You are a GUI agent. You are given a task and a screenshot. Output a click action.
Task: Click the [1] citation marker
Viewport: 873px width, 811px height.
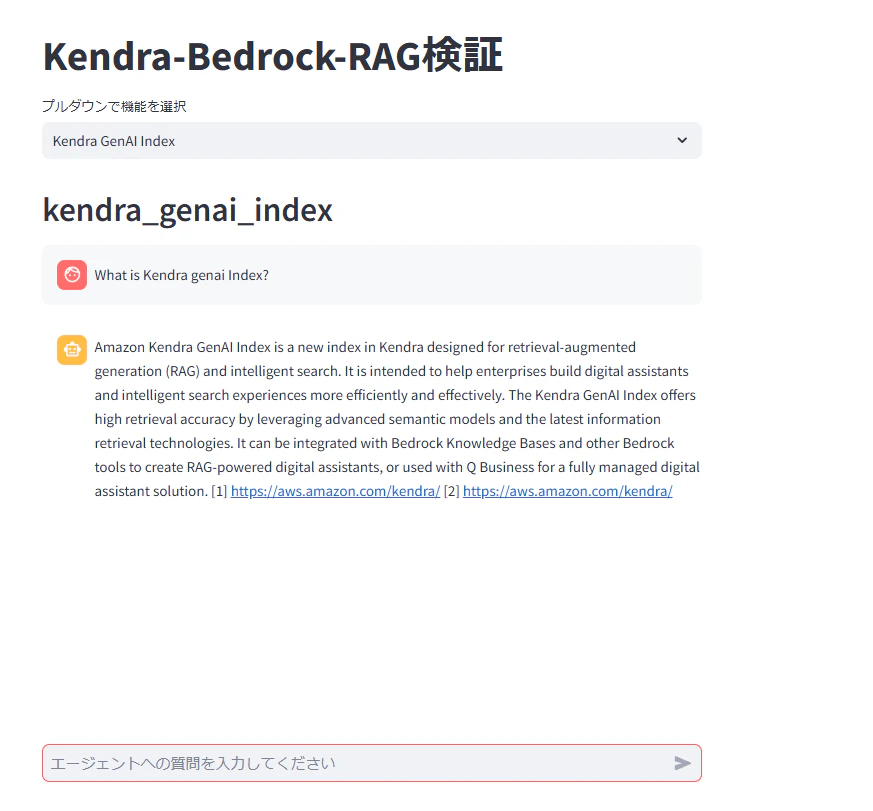219,491
